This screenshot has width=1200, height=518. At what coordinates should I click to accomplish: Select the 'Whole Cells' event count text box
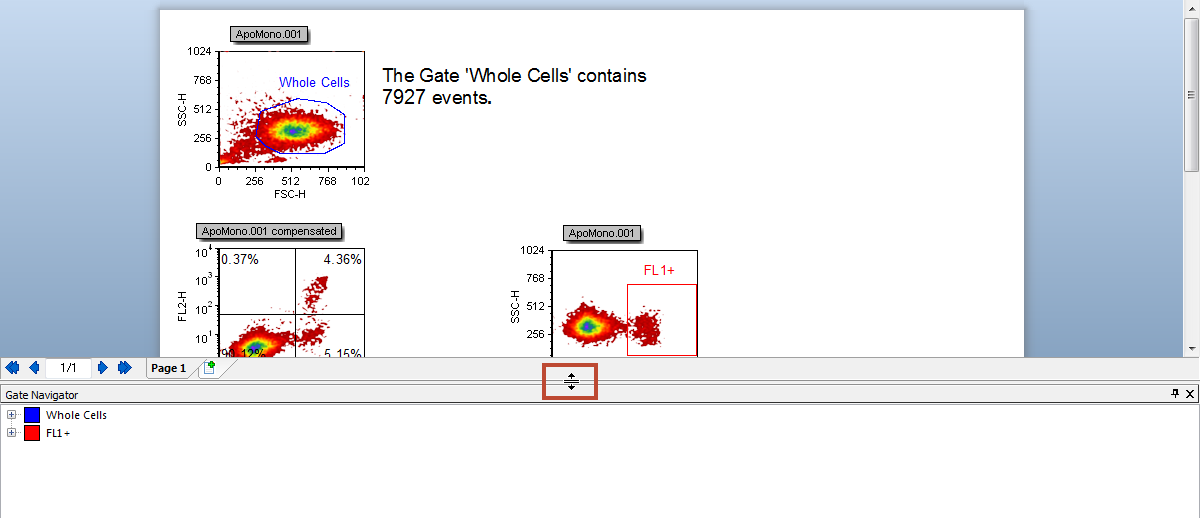[514, 87]
